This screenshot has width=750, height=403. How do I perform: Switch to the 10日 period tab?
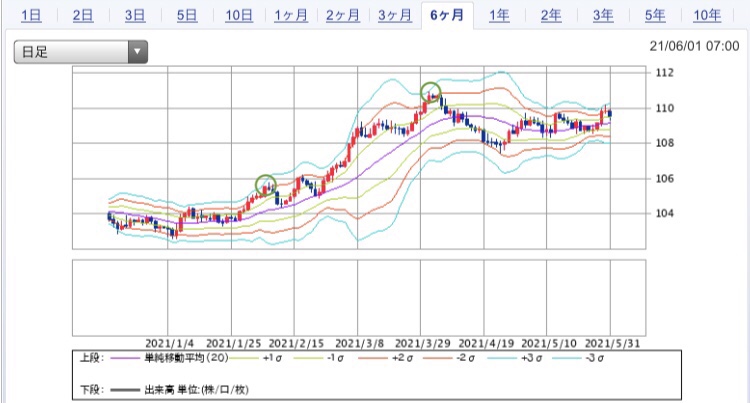click(239, 15)
